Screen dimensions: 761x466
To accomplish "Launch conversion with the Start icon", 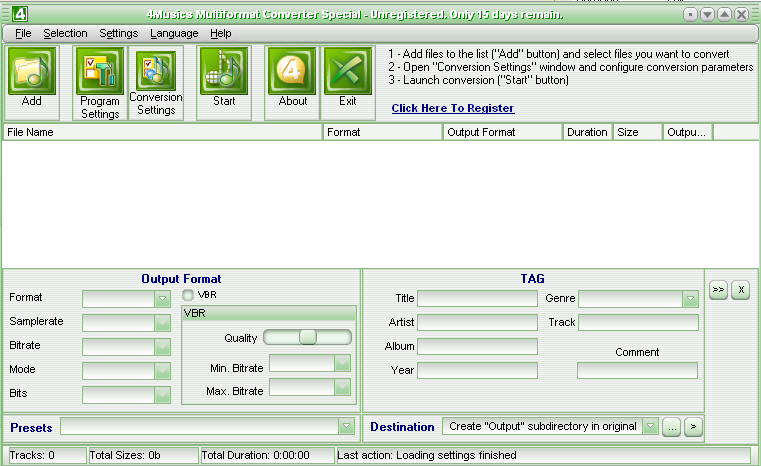I will tap(224, 71).
